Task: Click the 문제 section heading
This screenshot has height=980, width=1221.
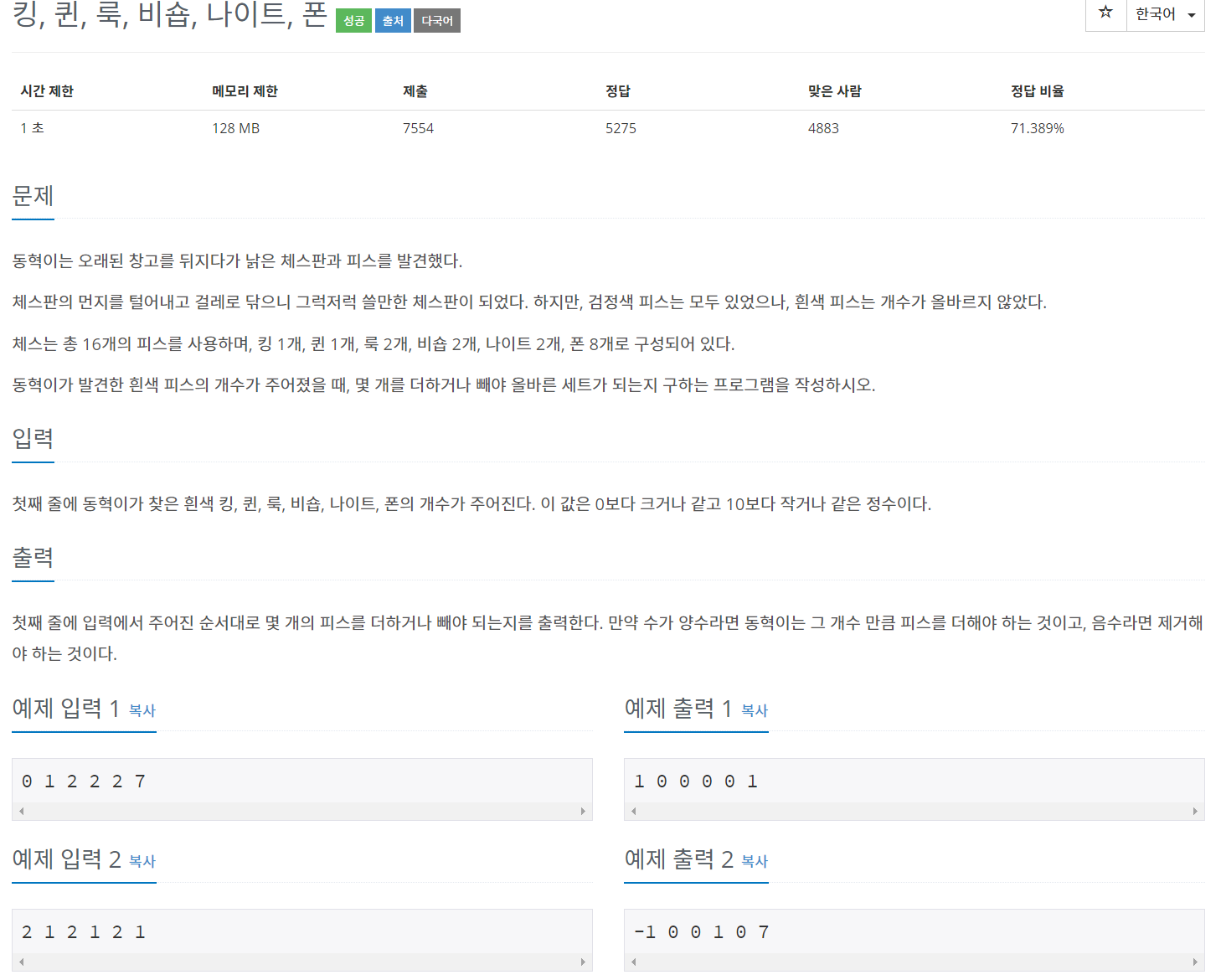Action: [33, 196]
